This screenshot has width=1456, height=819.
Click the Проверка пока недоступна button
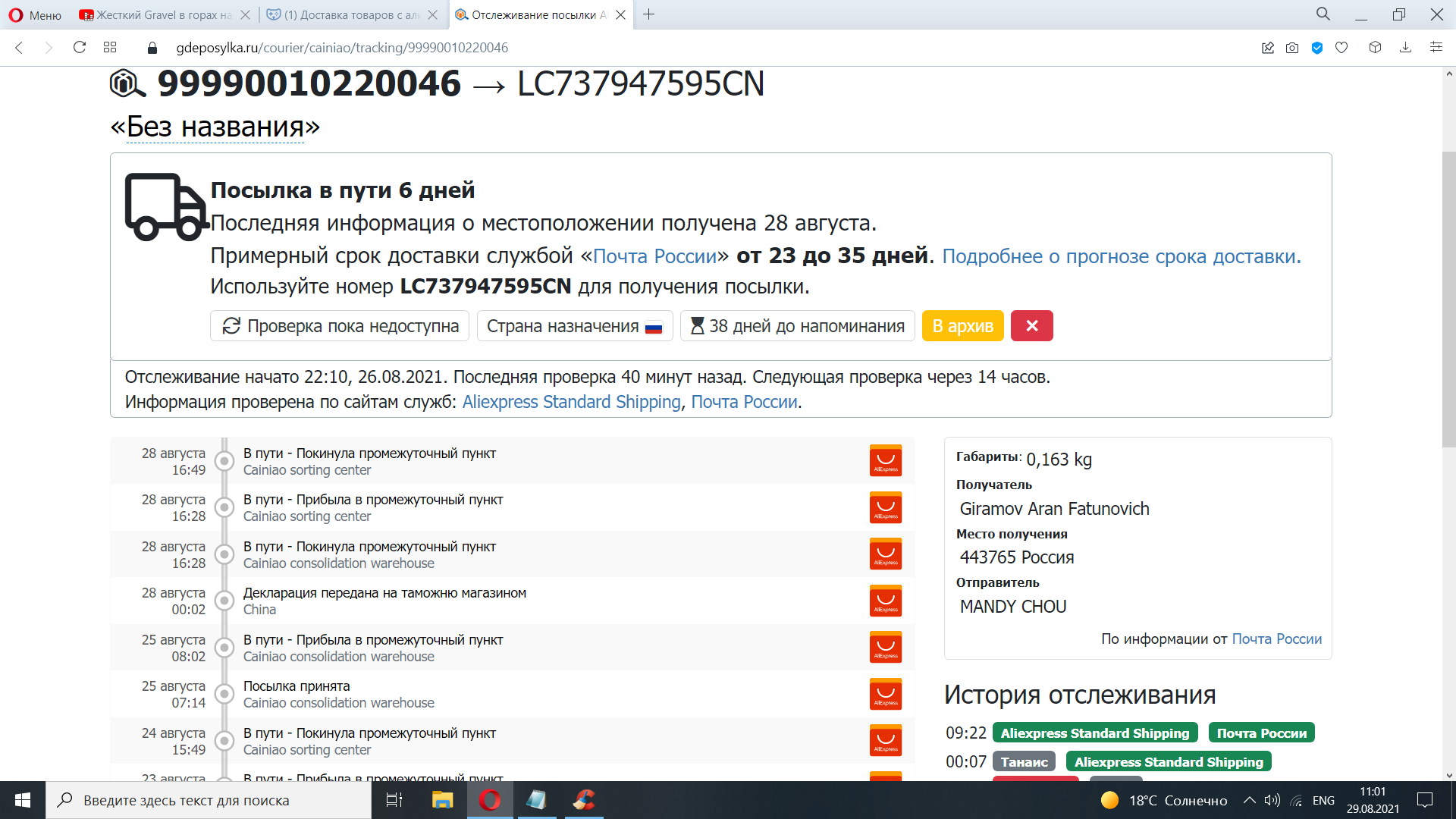point(340,326)
